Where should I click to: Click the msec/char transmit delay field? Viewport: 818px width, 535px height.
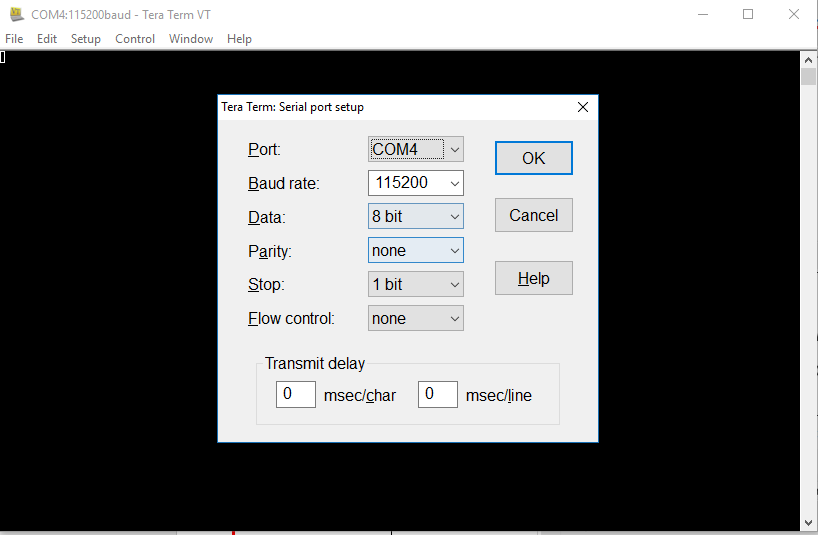pyautogui.click(x=295, y=394)
